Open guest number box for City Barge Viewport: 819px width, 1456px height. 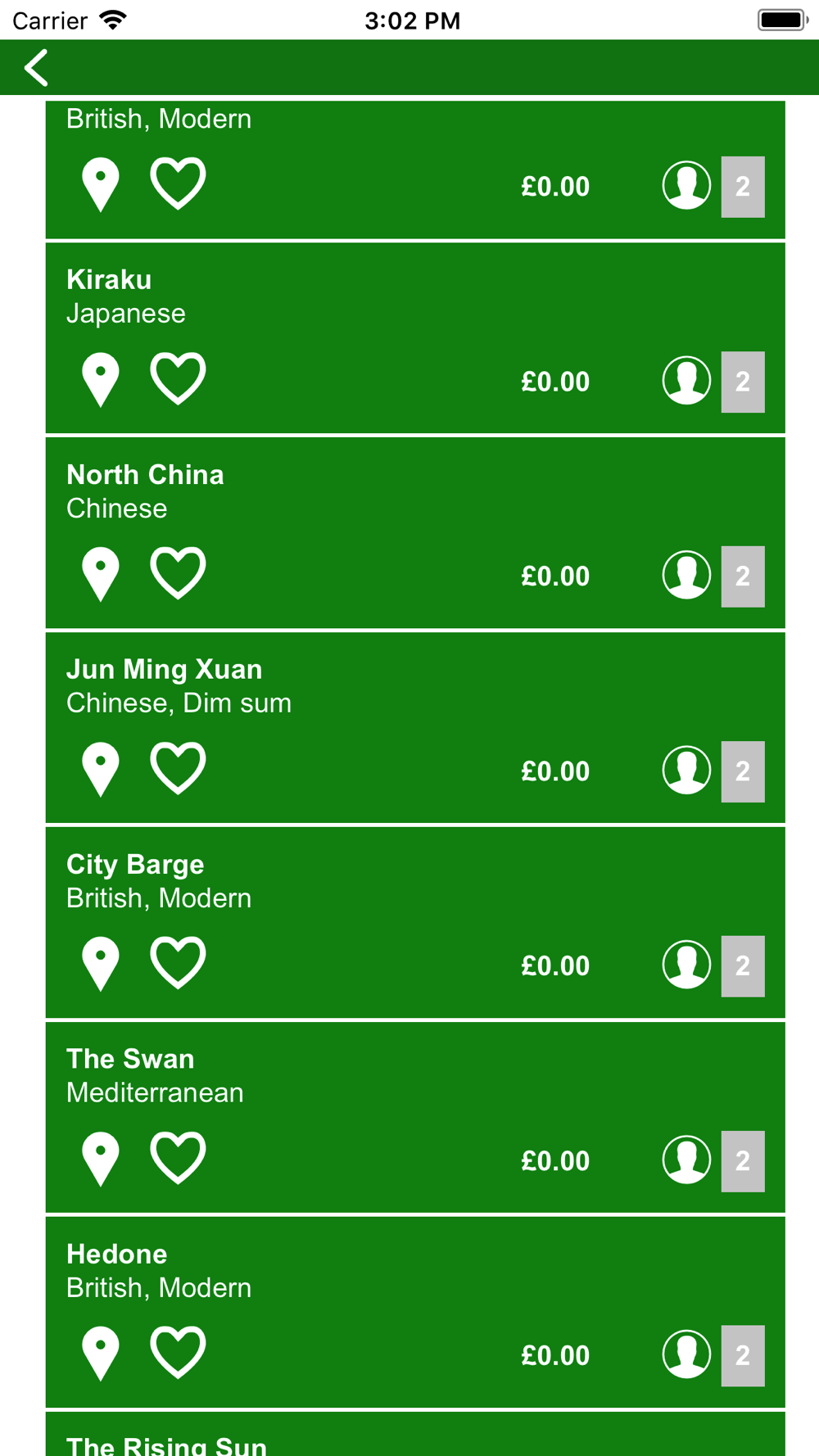[743, 966]
